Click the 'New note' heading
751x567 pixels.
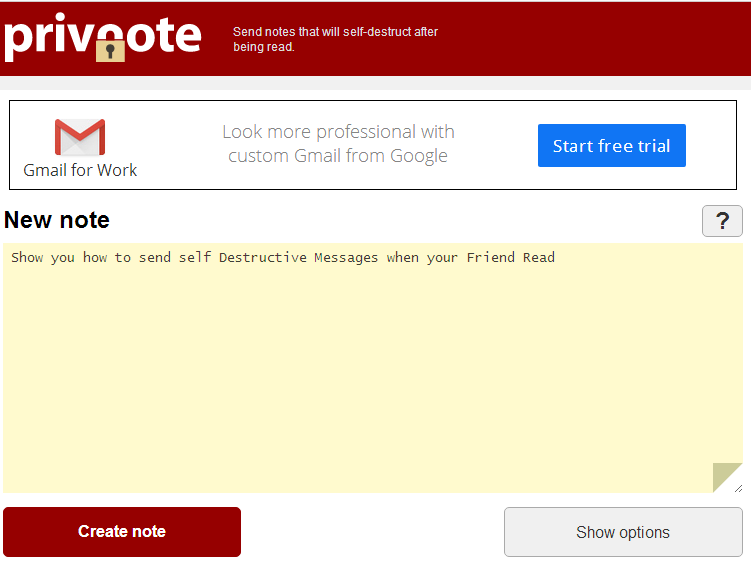point(57,220)
